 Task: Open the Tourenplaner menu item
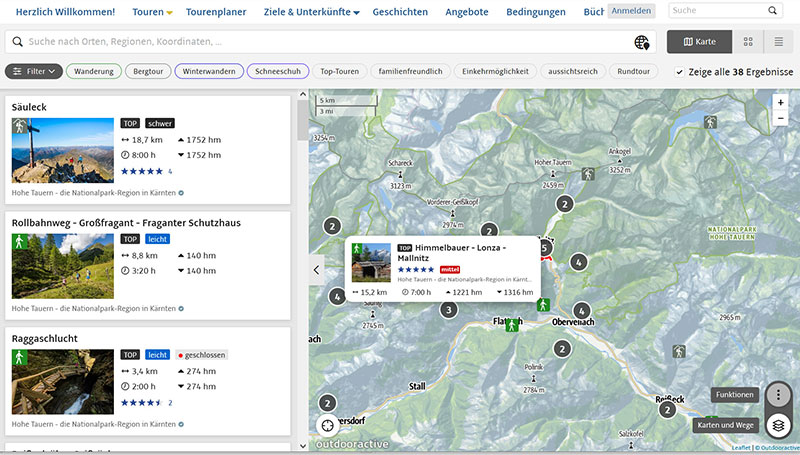tap(217, 12)
